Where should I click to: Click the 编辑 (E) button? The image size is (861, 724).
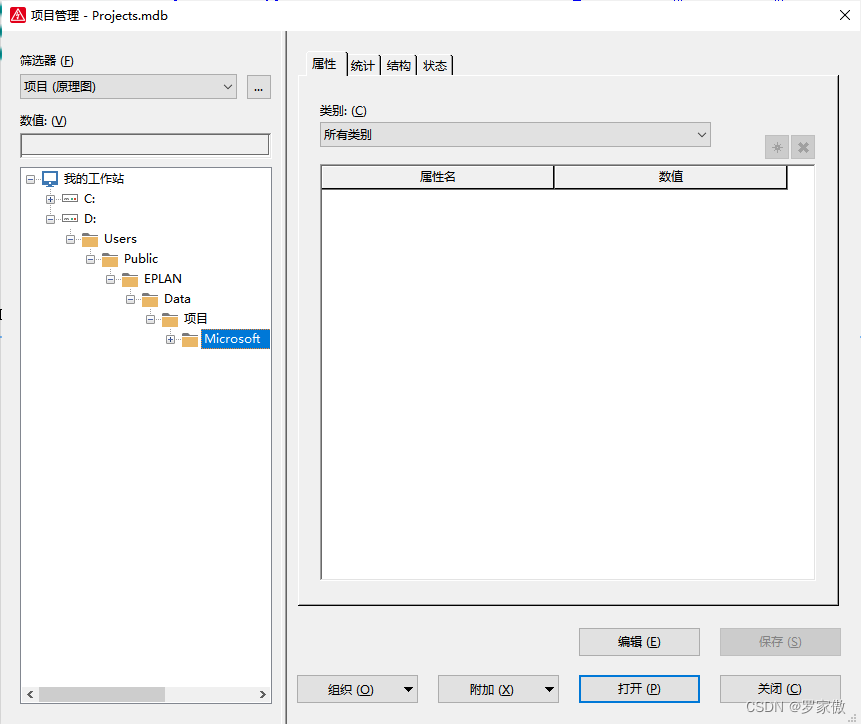pyautogui.click(x=639, y=642)
